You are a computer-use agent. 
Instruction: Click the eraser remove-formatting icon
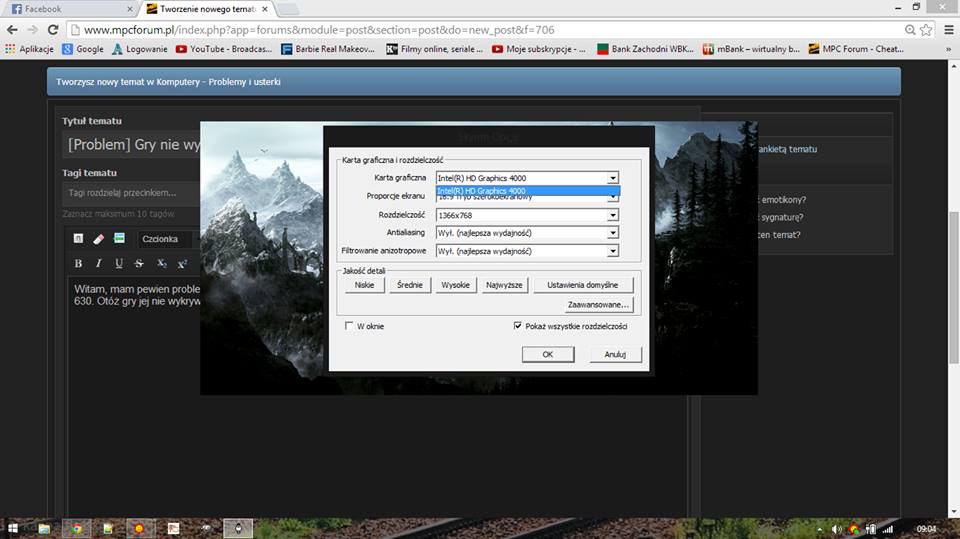99,239
